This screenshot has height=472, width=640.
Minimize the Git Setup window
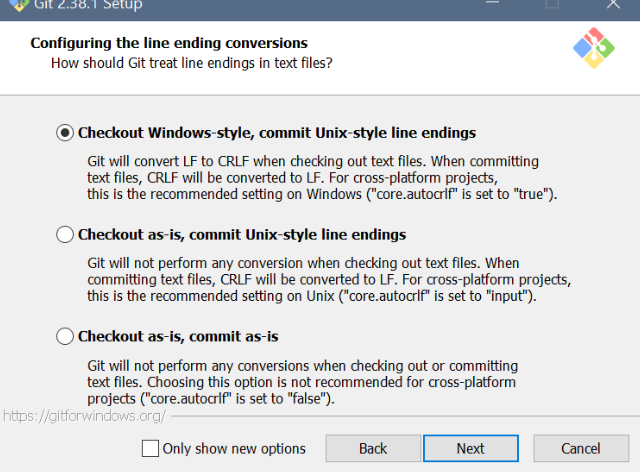click(493, 3)
